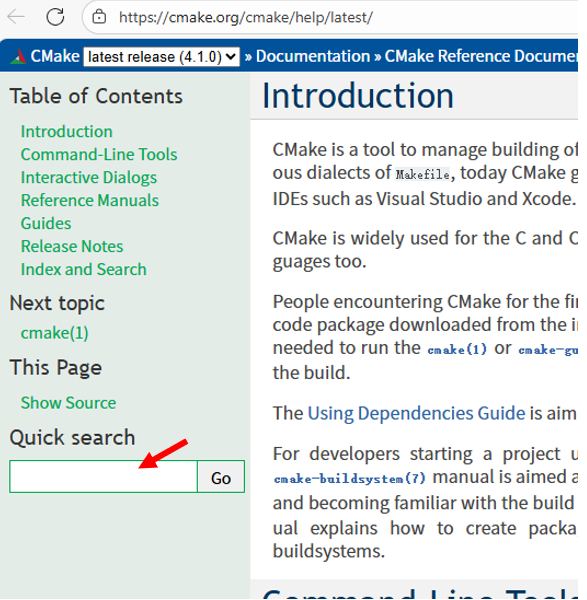Viewport: 587px width, 600px height.
Task: Open CMake Reference Documentation breadcrumb
Action: pos(481,56)
